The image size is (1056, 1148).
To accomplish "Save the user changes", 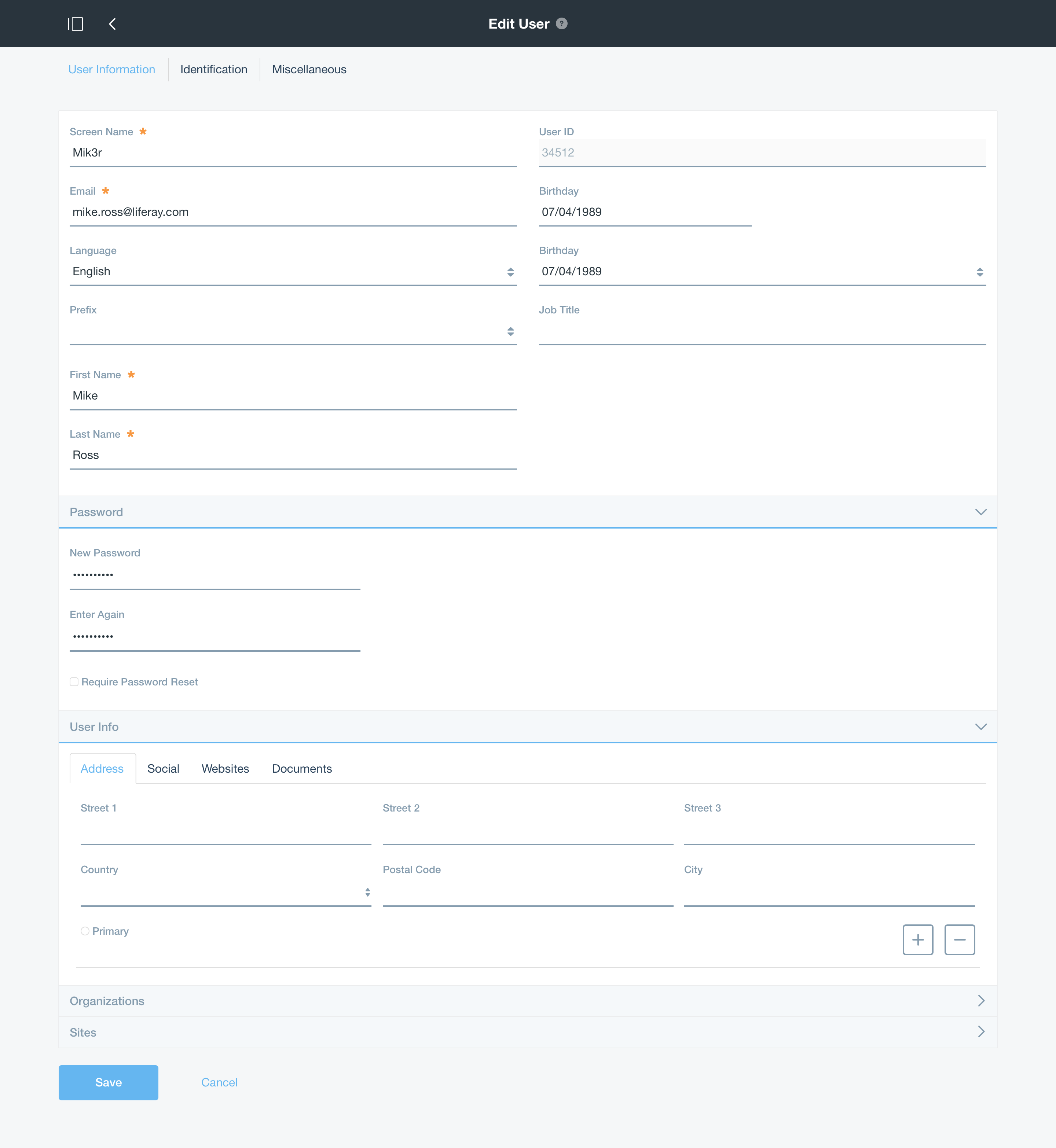I will click(x=108, y=1082).
